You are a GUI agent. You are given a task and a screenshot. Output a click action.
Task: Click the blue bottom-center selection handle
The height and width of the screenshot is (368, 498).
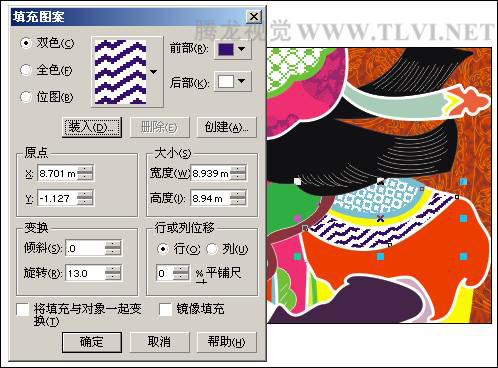[380, 256]
